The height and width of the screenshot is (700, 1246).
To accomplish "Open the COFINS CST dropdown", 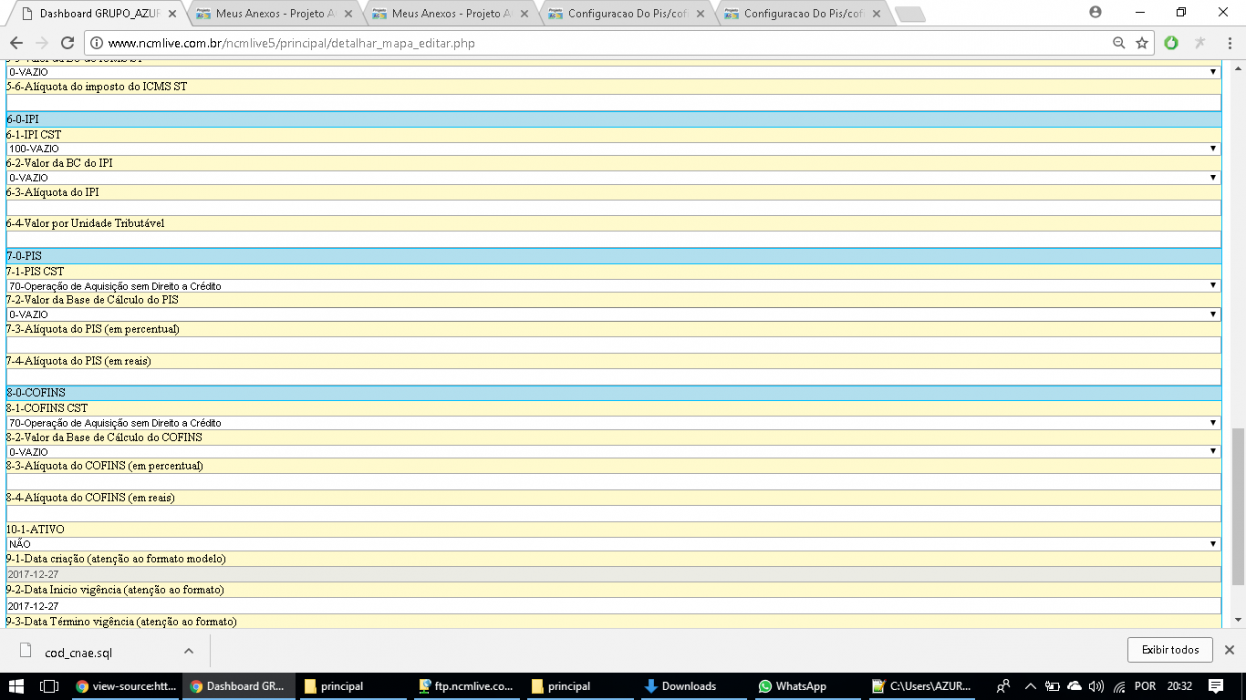I will pos(613,423).
